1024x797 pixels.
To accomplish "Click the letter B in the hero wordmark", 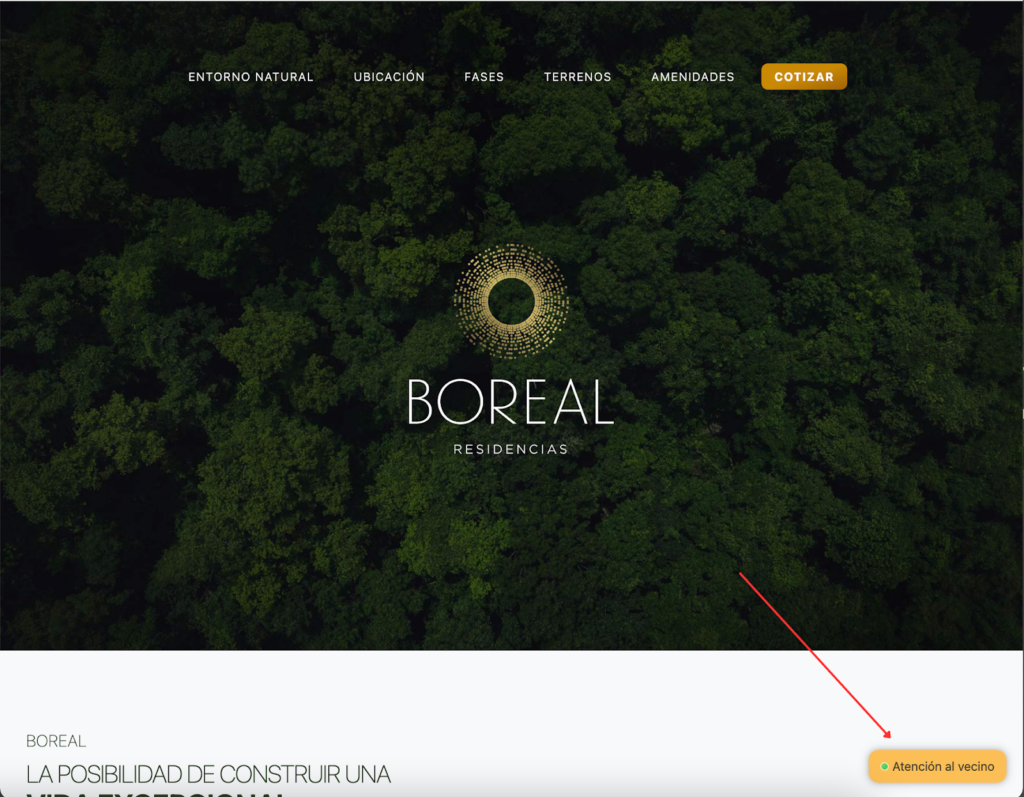I will pyautogui.click(x=421, y=402).
